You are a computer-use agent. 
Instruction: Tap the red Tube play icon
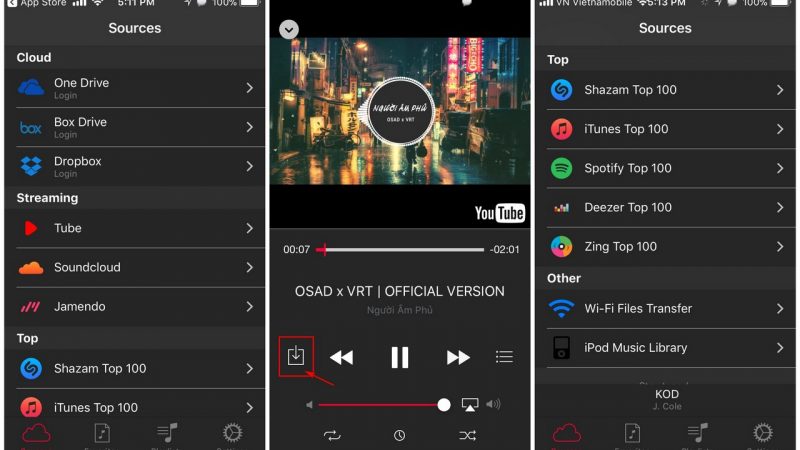point(31,228)
